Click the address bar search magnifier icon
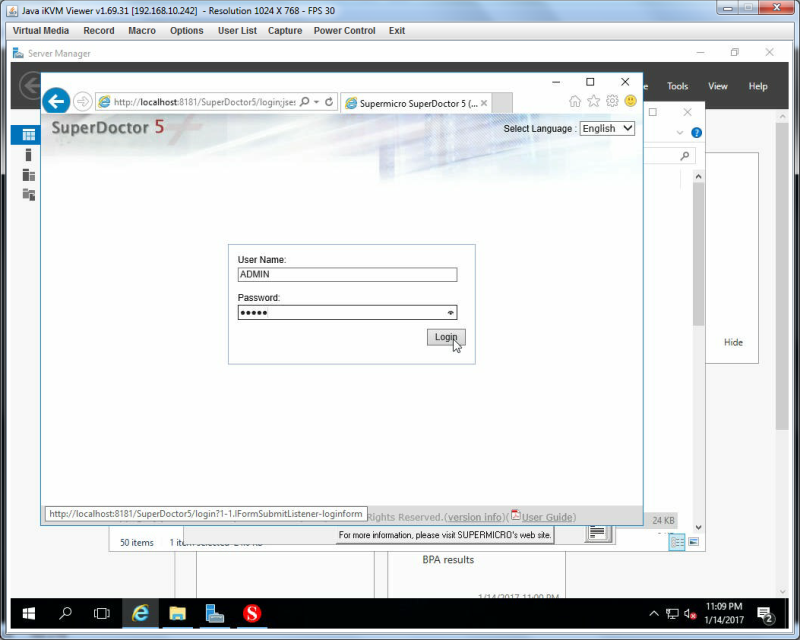 coord(305,102)
